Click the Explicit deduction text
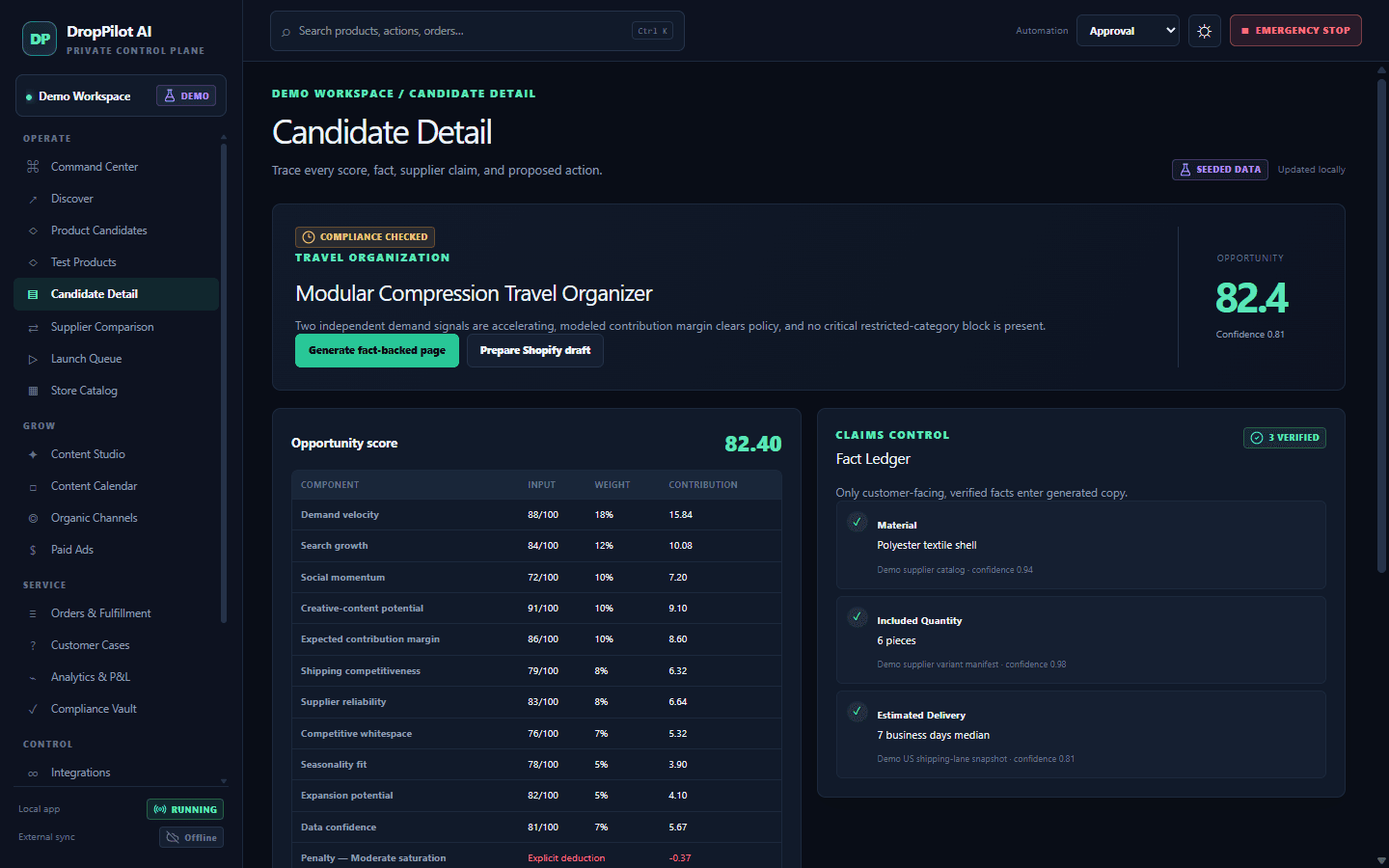This screenshot has width=1389, height=868. (x=566, y=858)
